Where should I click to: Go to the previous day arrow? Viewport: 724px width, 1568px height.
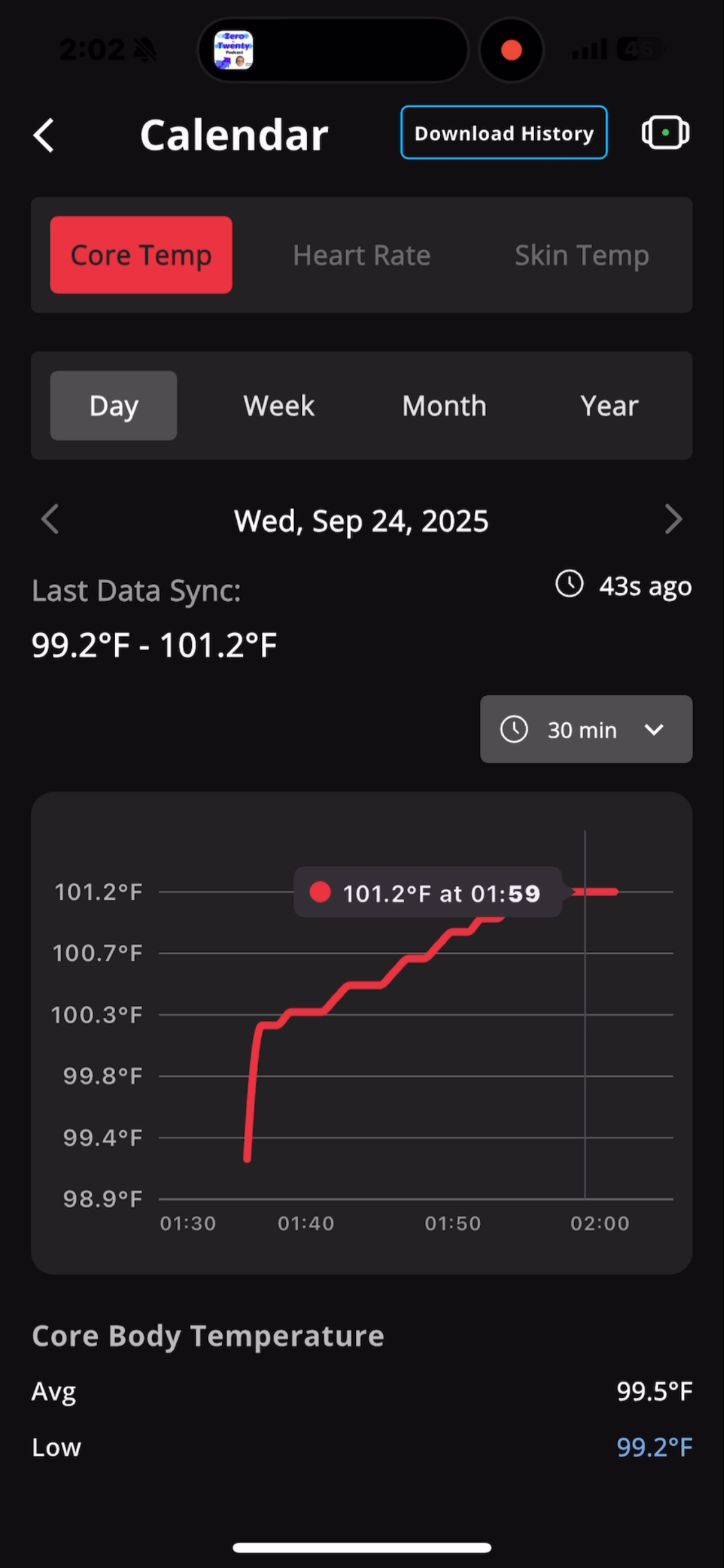pos(50,519)
